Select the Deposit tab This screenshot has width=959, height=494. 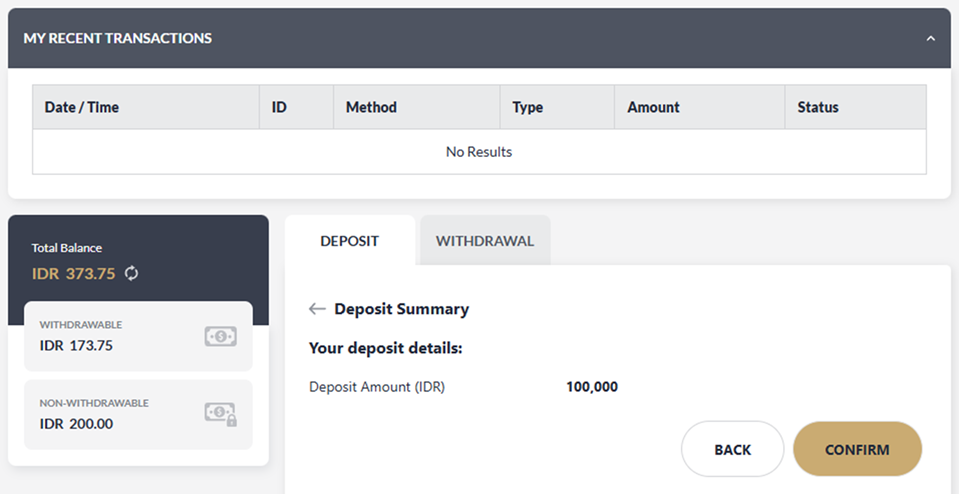[x=349, y=241]
